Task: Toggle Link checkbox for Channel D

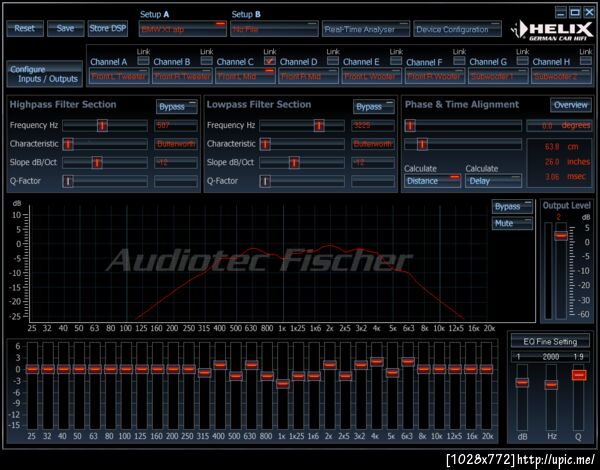Action: pyautogui.click(x=333, y=60)
